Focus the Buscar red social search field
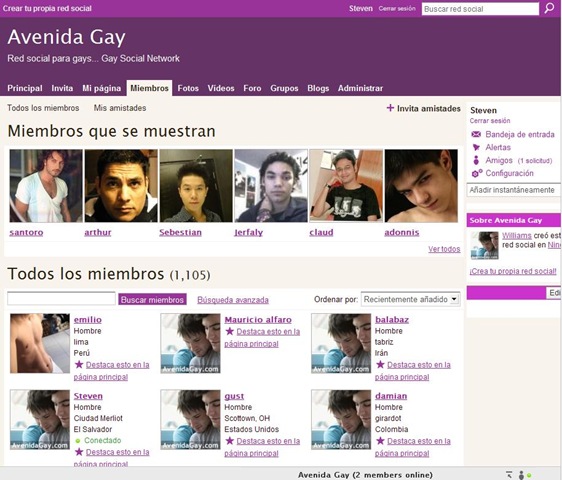The width and height of the screenshot is (562, 480). coord(480,9)
